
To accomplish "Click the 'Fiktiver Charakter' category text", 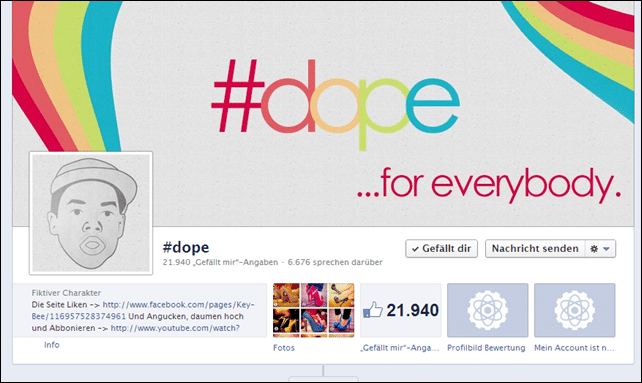I will 66,293.
